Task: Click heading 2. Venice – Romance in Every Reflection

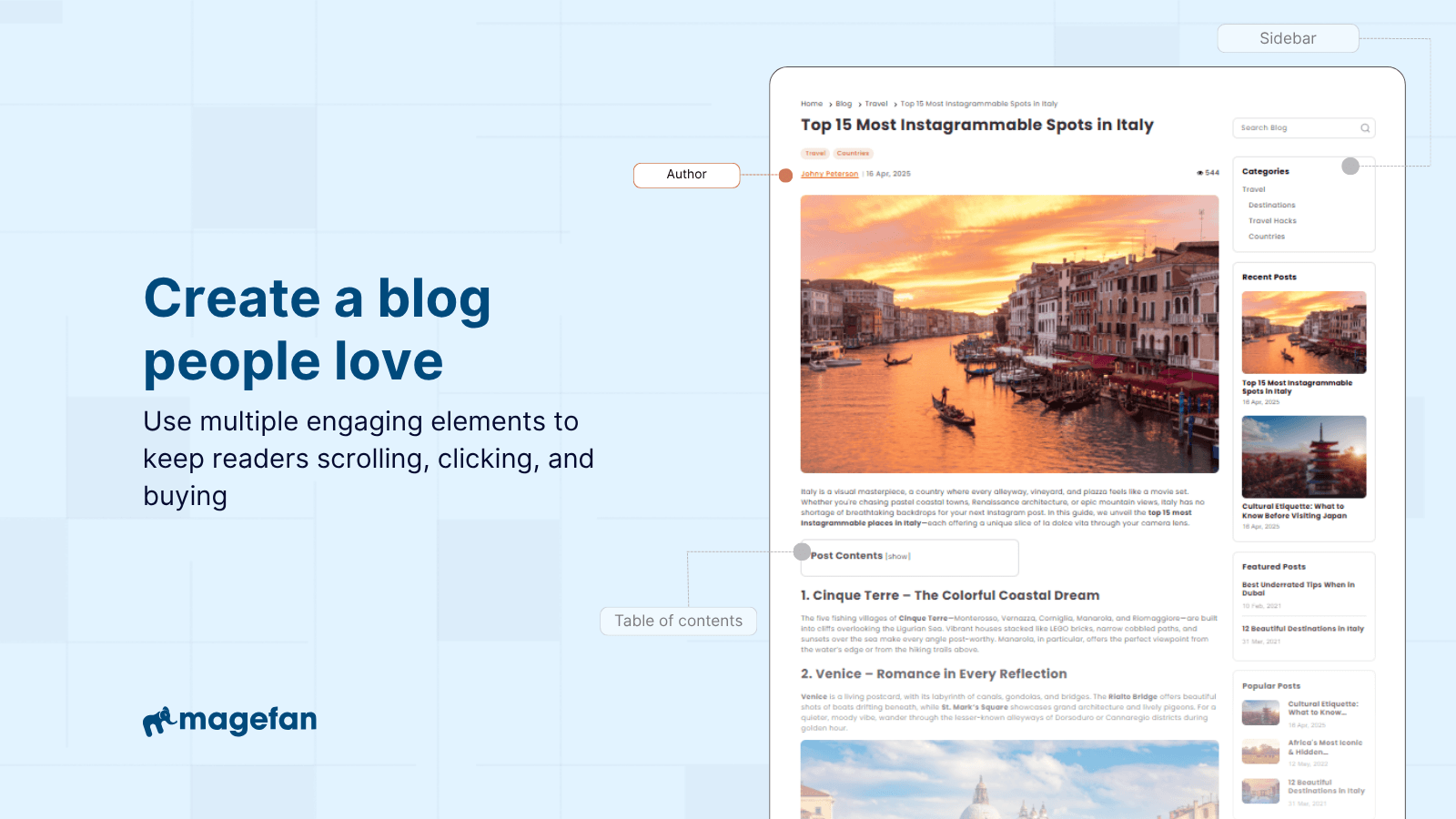Action: tap(934, 673)
